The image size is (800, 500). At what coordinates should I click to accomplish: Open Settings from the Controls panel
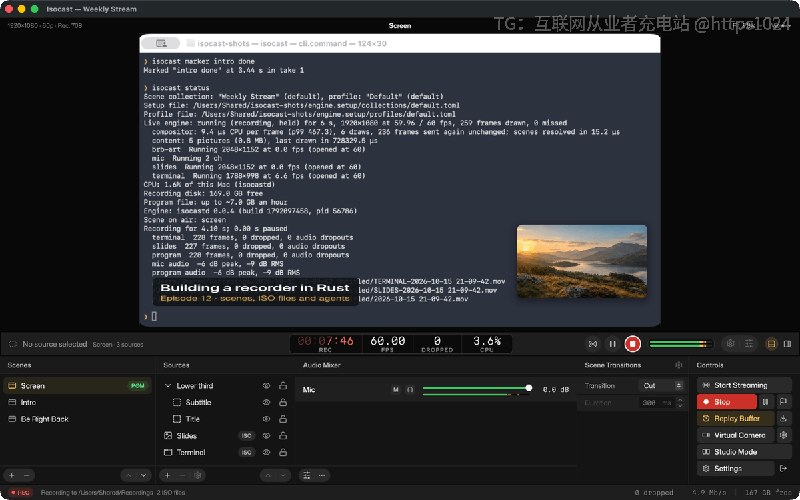[736, 468]
